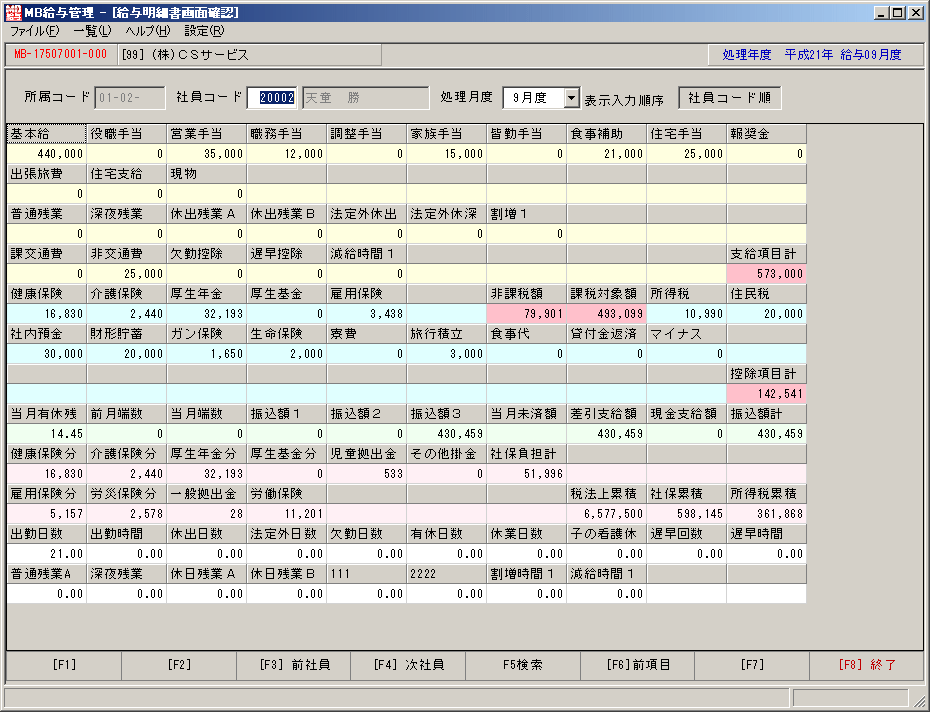
Task: Open the ヘルプ(H) menu
Action: pos(147,31)
